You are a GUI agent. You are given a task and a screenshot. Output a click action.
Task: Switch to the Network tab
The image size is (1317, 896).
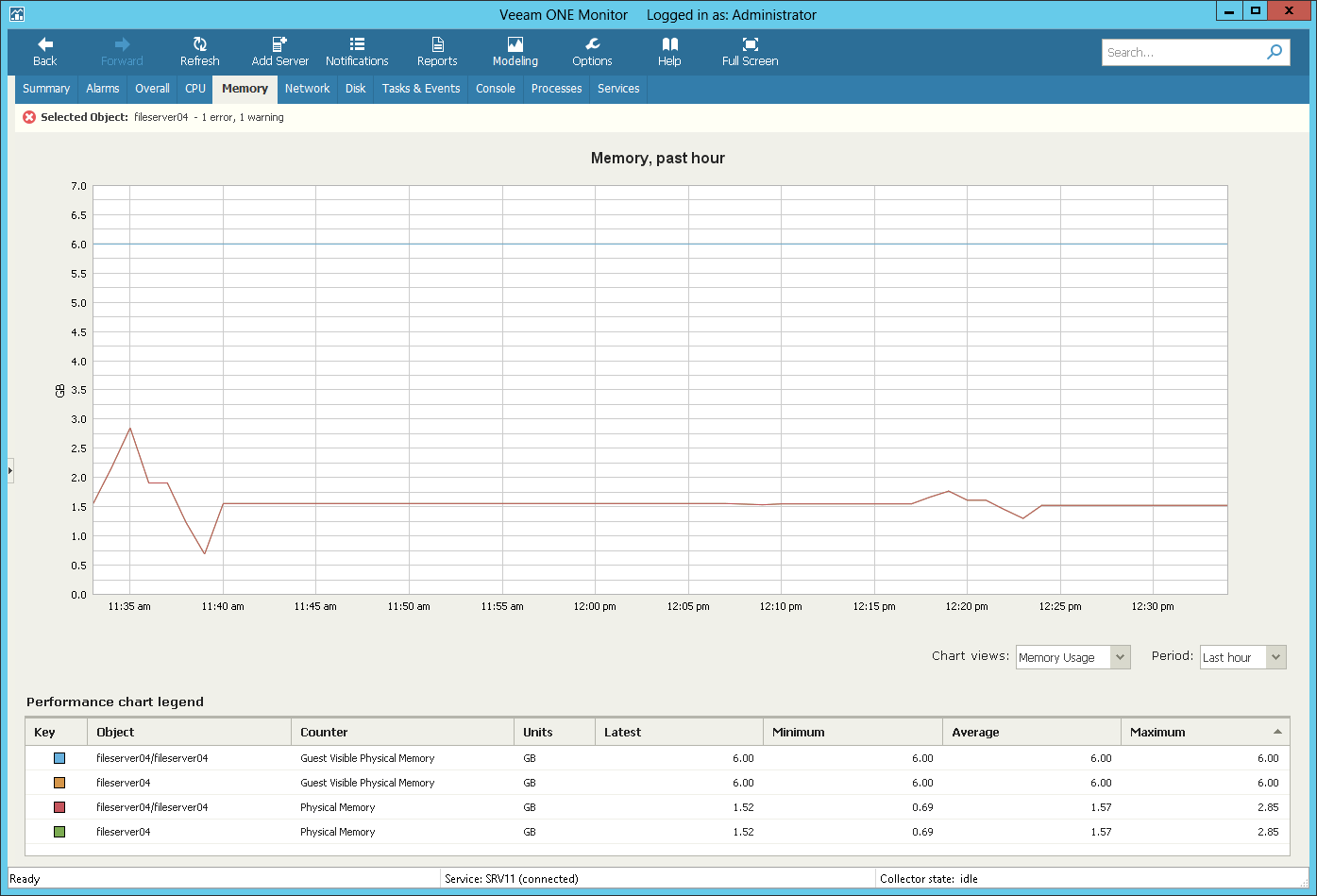pos(308,89)
